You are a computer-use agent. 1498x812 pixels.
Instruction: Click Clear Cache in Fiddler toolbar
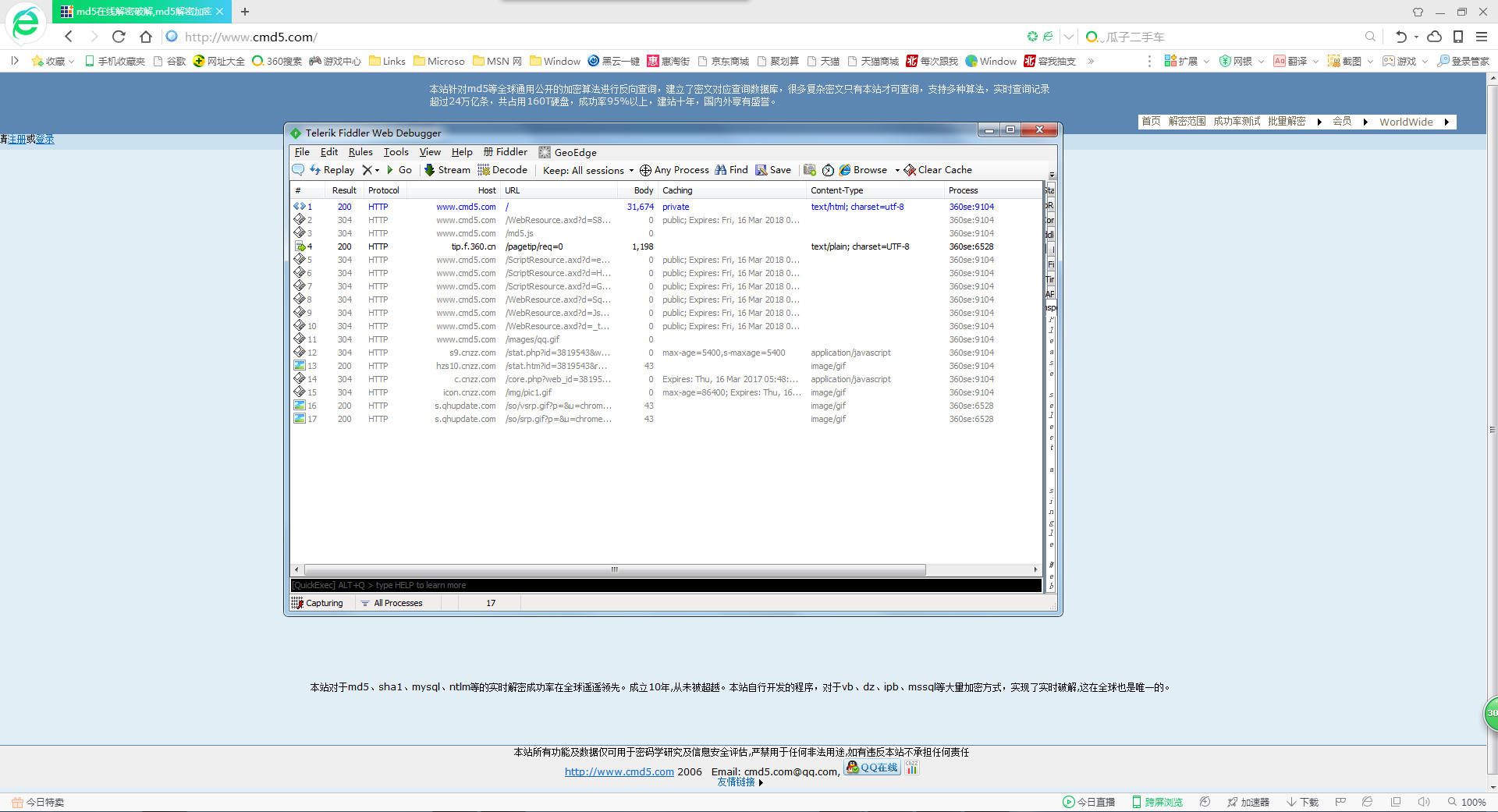click(x=938, y=170)
